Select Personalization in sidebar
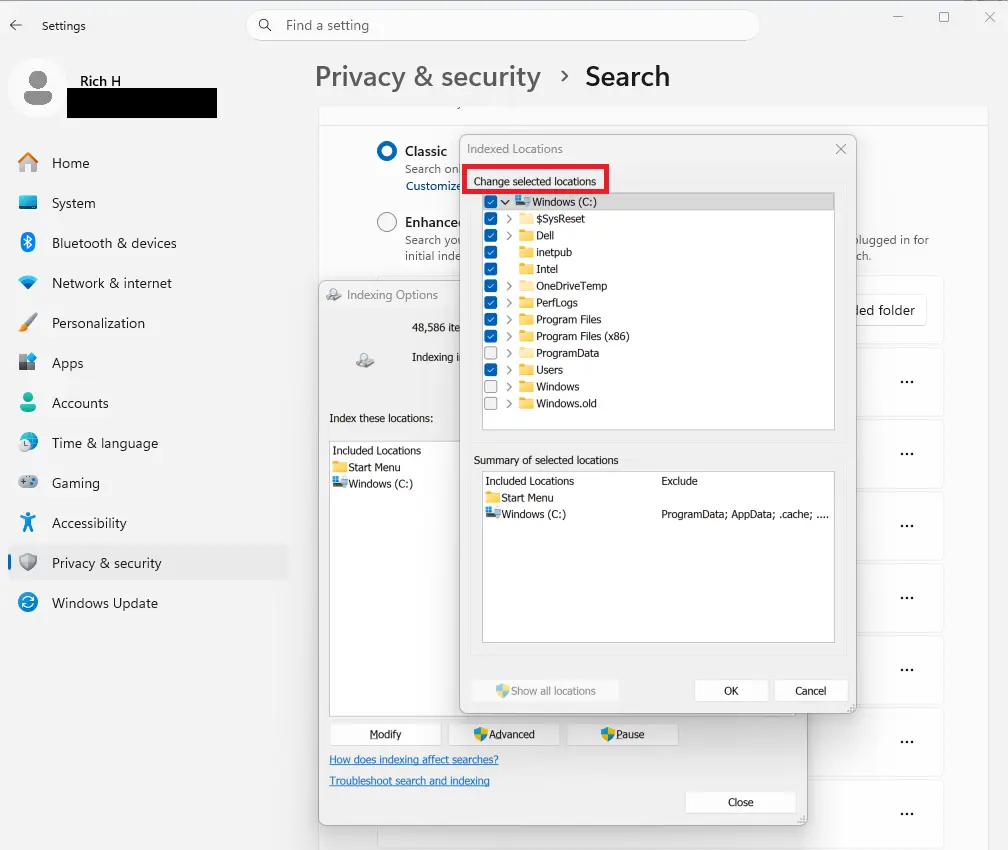The width and height of the screenshot is (1008, 850). (148, 323)
